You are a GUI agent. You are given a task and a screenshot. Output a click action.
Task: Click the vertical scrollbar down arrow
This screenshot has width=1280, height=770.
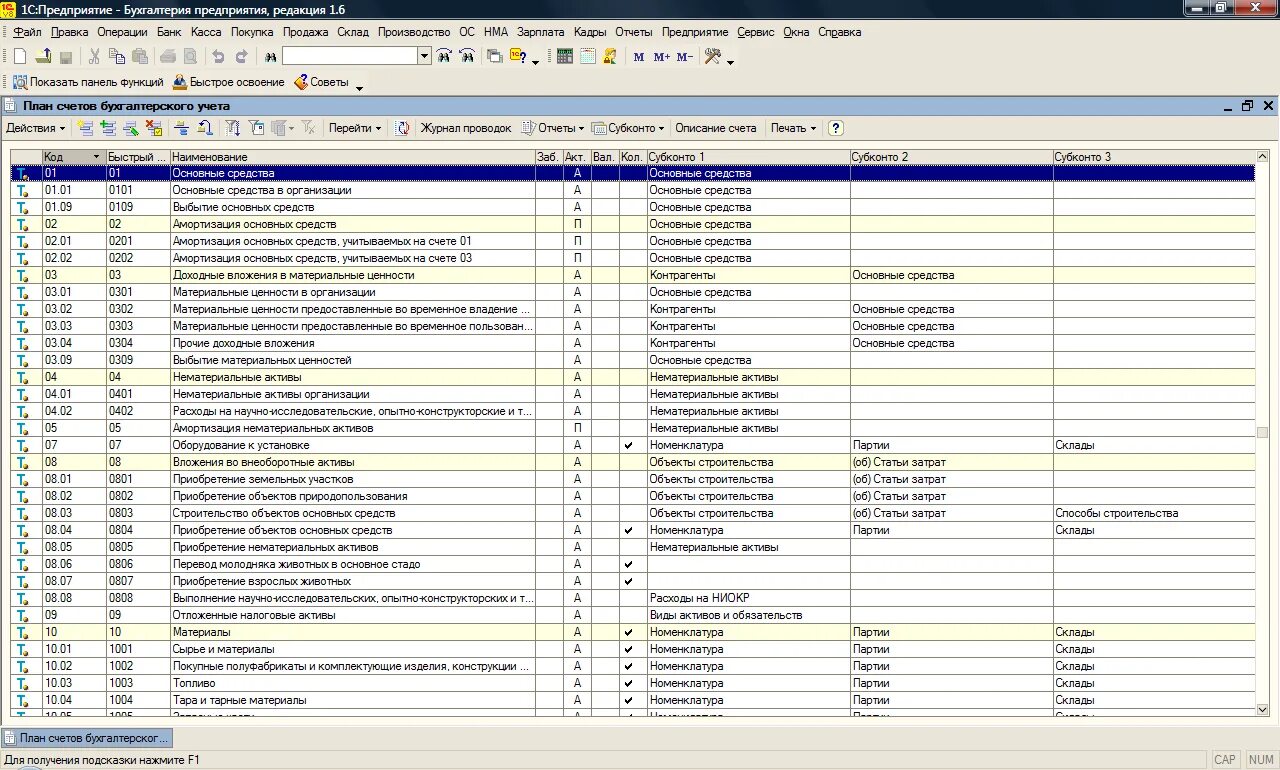[x=1262, y=709]
